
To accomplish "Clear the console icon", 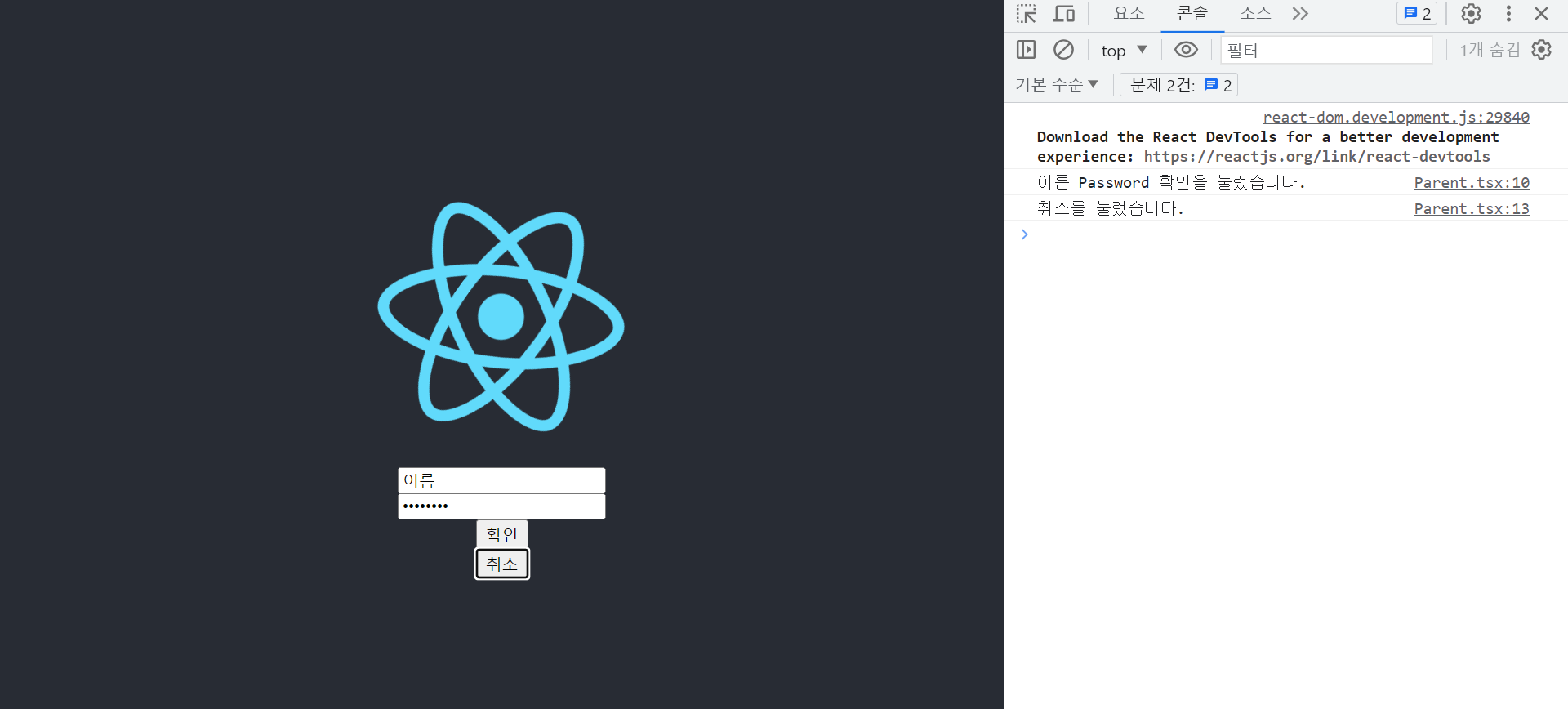I will pyautogui.click(x=1064, y=50).
